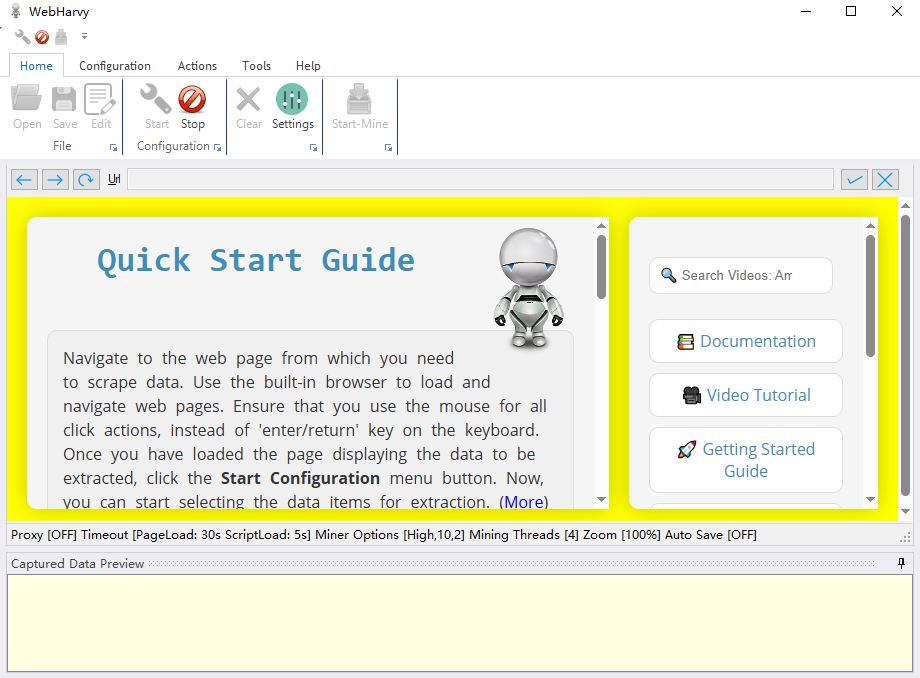920x678 pixels.
Task: Open the green Settings icon
Action: [x=292, y=99]
